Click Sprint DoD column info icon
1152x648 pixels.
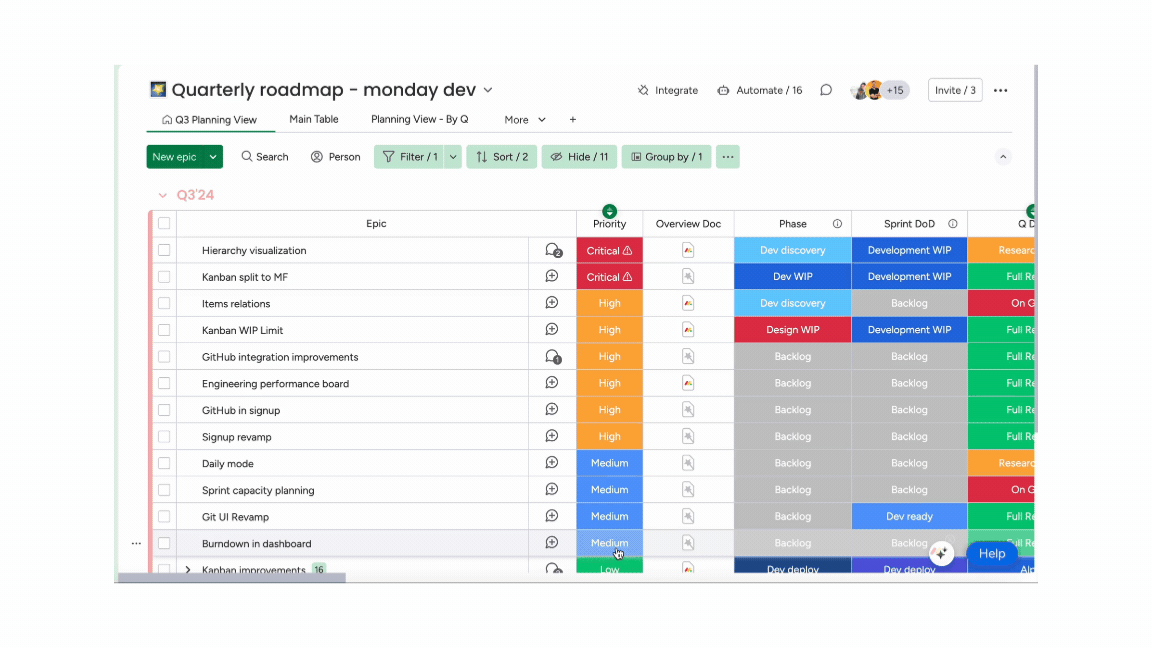(x=952, y=224)
